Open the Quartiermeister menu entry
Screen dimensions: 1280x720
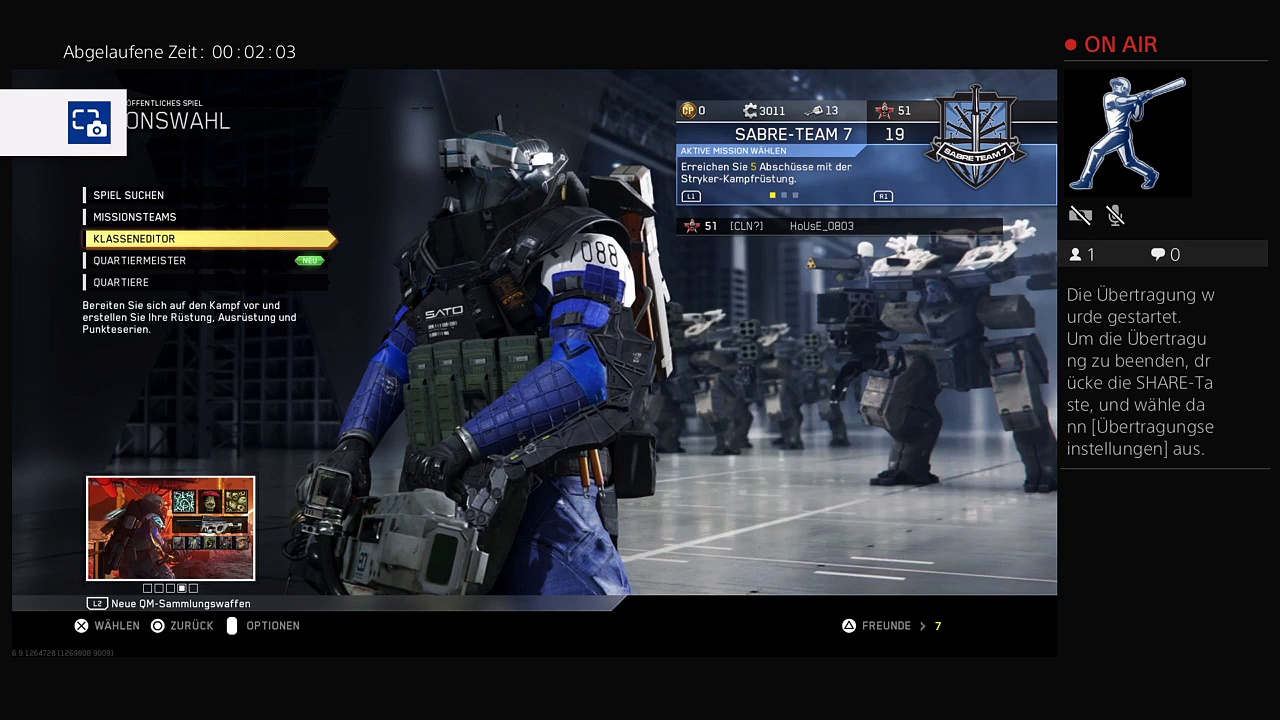(139, 261)
